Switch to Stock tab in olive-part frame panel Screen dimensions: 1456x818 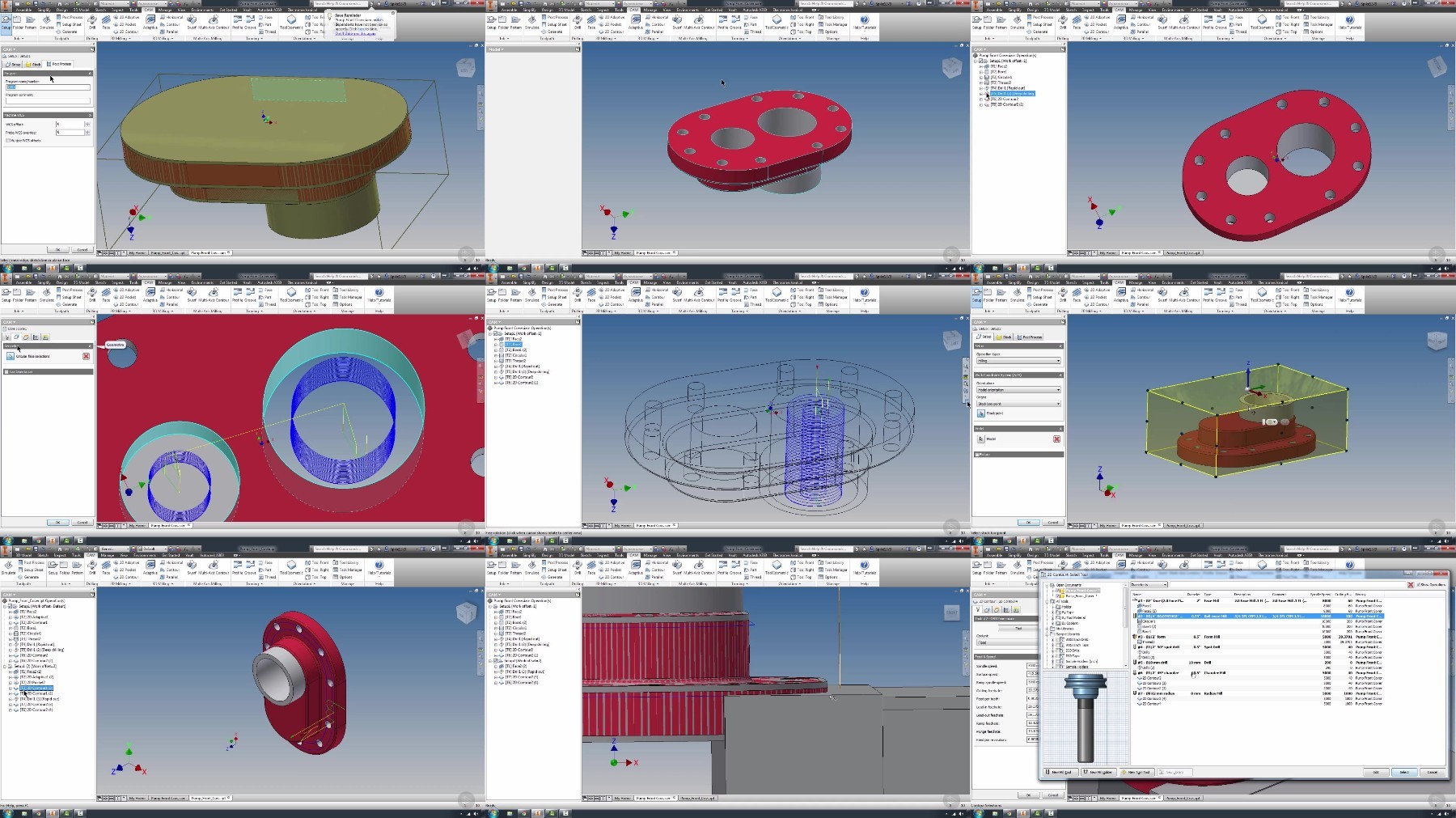click(x=33, y=64)
